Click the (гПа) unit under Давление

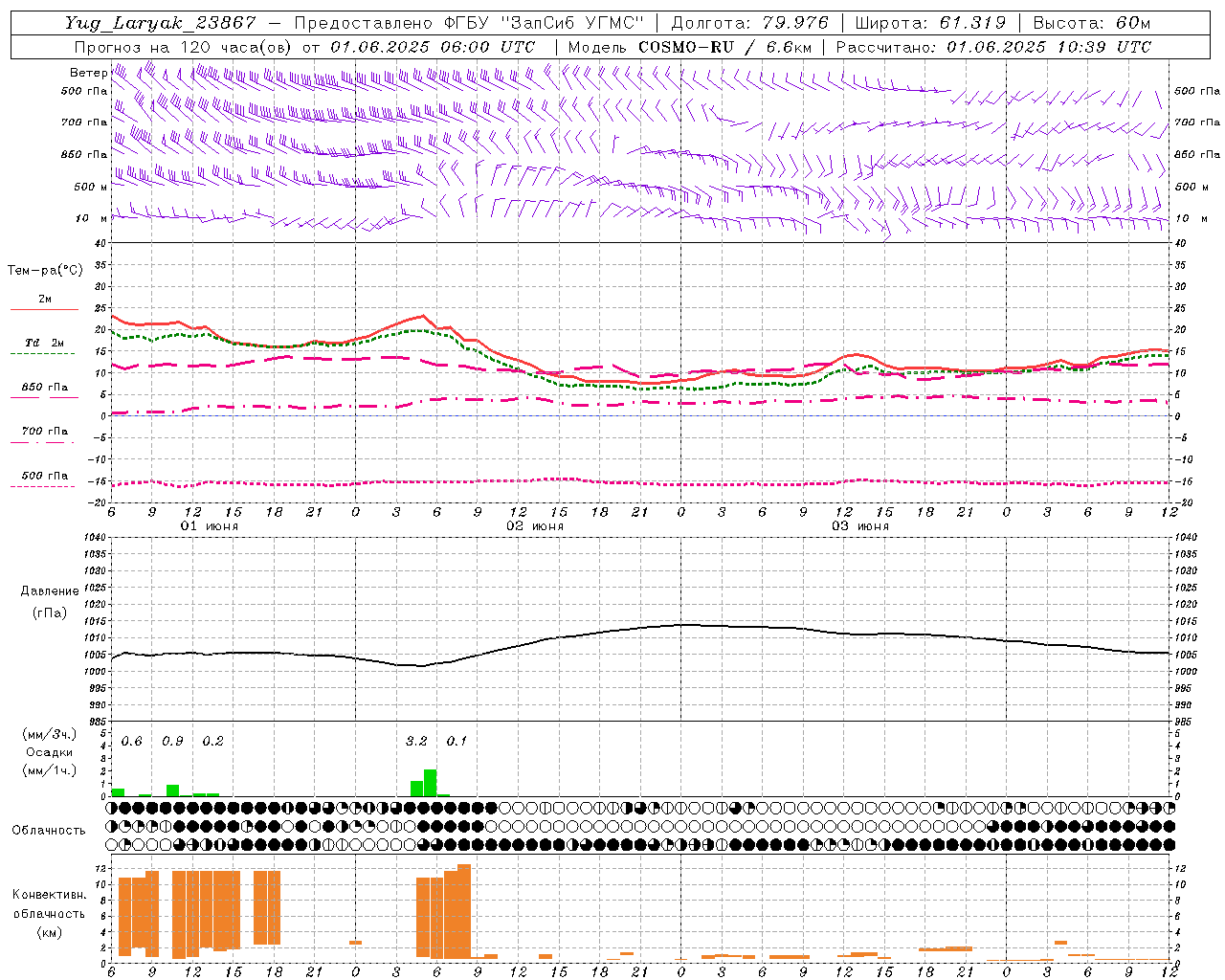click(50, 613)
